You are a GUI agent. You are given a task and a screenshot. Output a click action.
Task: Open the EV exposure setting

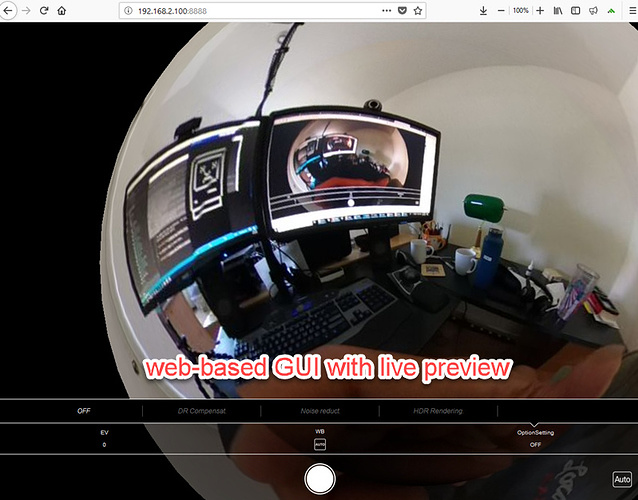coord(105,439)
